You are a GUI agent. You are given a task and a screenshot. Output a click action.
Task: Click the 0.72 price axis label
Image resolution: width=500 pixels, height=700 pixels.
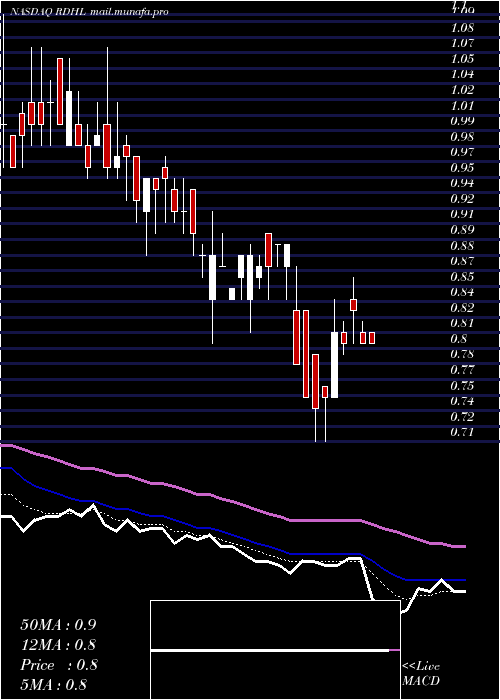(x=462, y=417)
